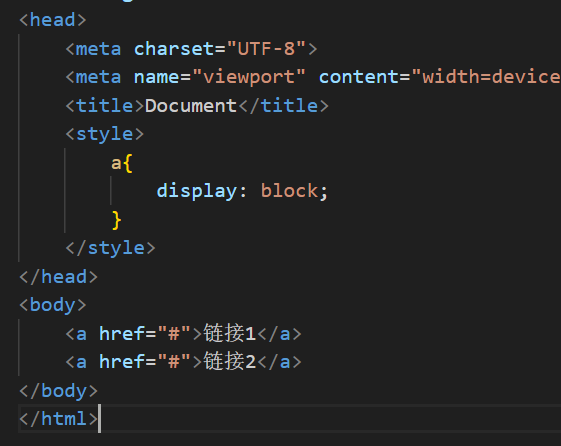Click the opening head tag
Viewport: 561px width, 446px height.
[x=53, y=20]
